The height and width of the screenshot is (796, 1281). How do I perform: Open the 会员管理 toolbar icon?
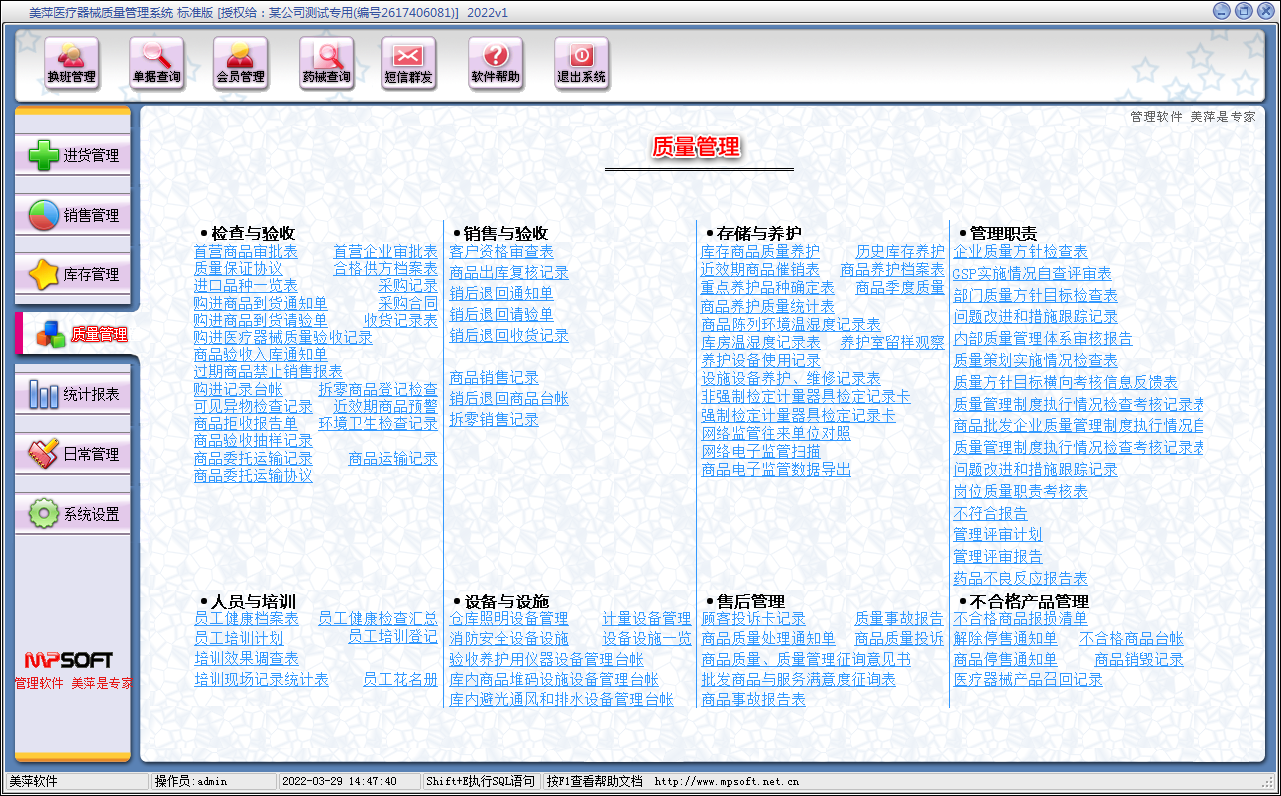(241, 63)
